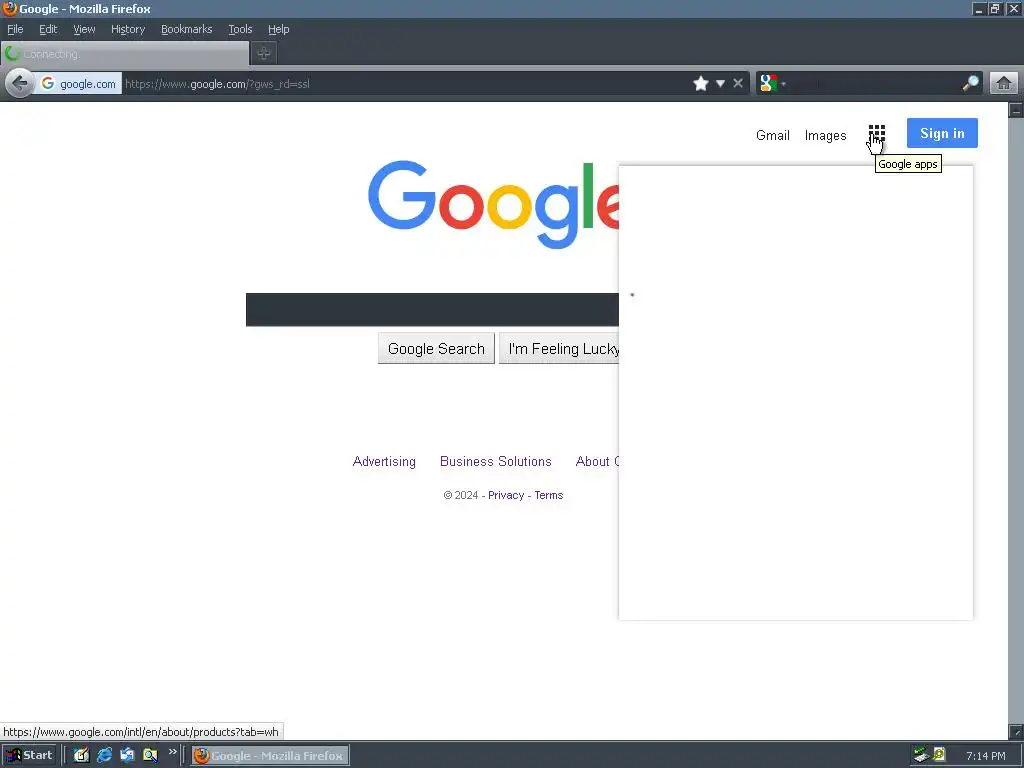The height and width of the screenshot is (768, 1024).
Task: Click the first quick launch icon
Action: [x=81, y=755]
